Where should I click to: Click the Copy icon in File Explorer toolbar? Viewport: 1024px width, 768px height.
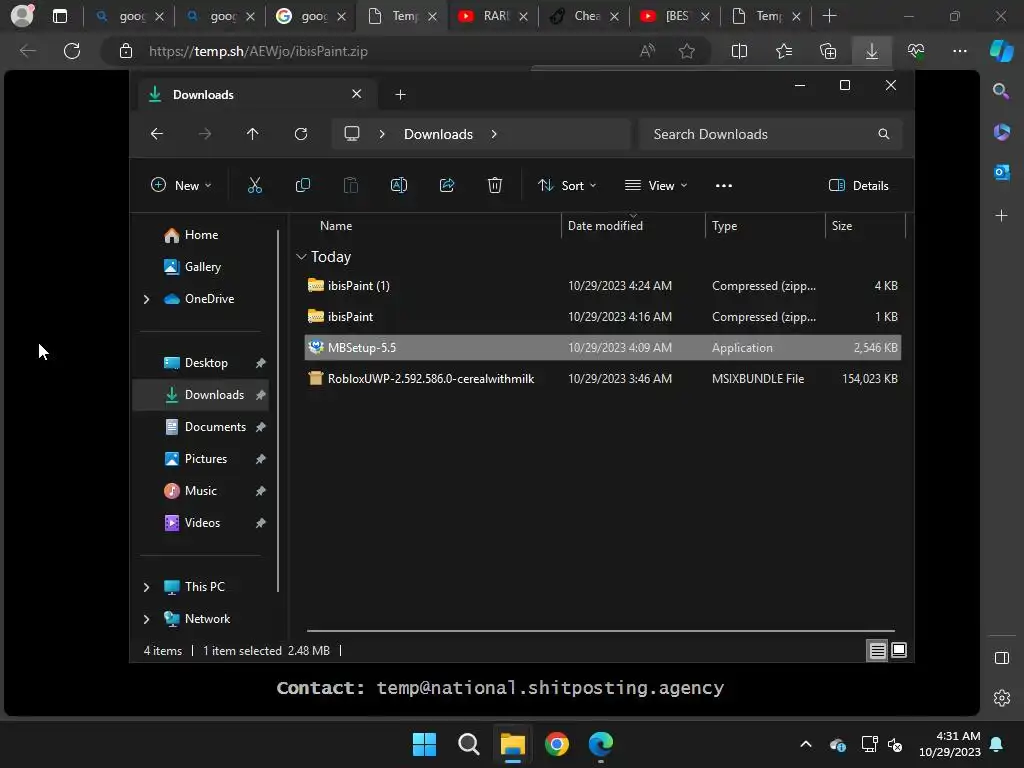click(302, 185)
